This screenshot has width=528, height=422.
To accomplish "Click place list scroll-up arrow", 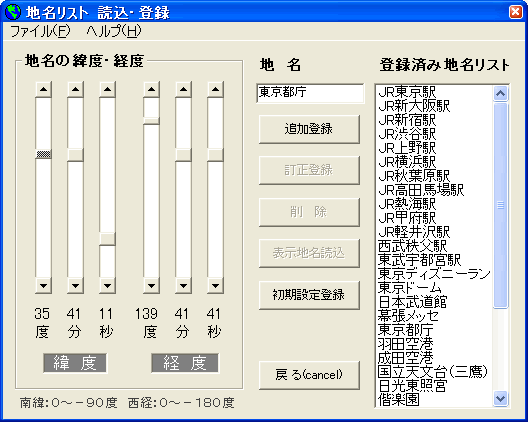I will 500,93.
